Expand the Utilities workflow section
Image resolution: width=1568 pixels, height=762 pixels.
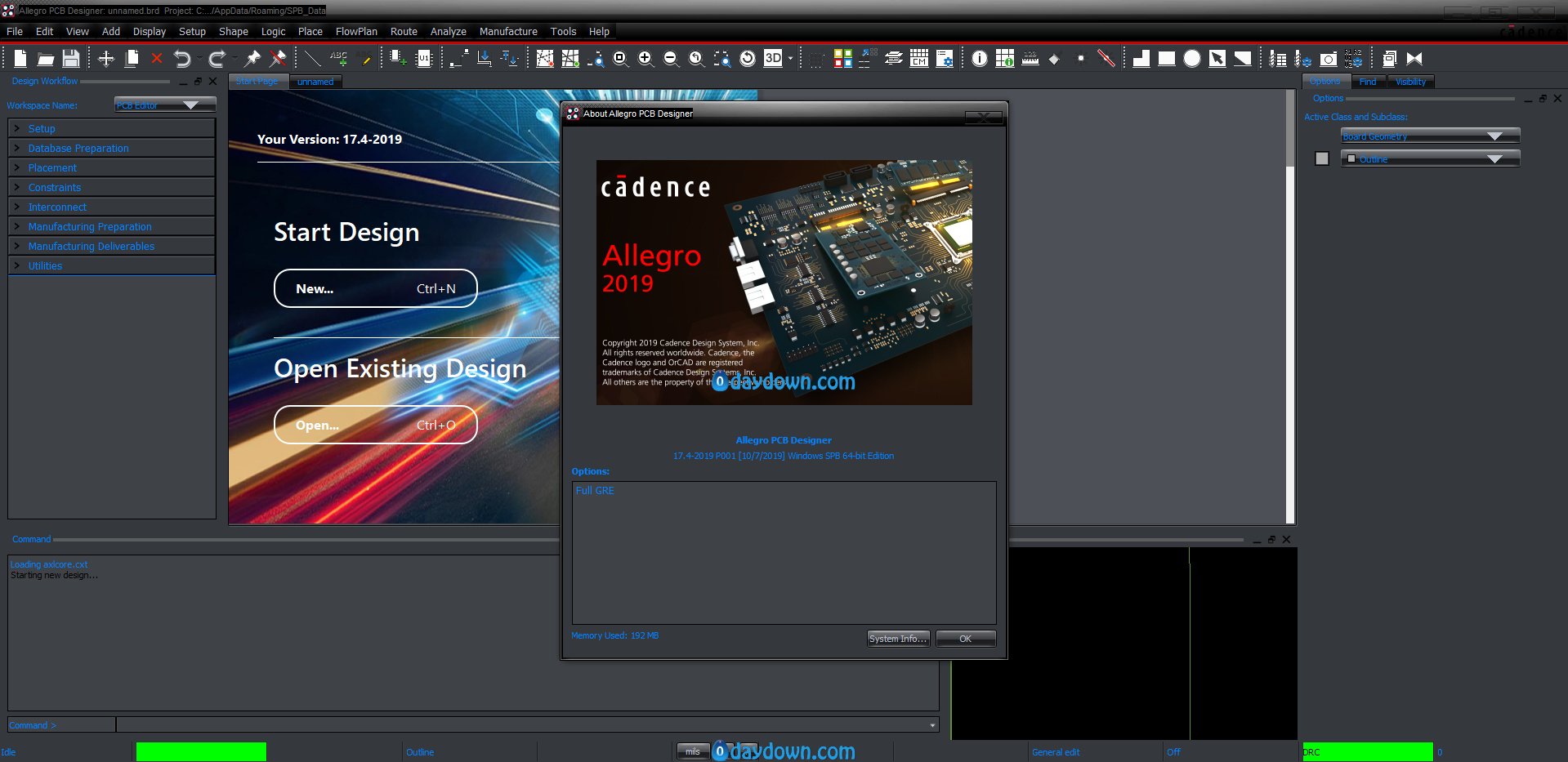(111, 265)
